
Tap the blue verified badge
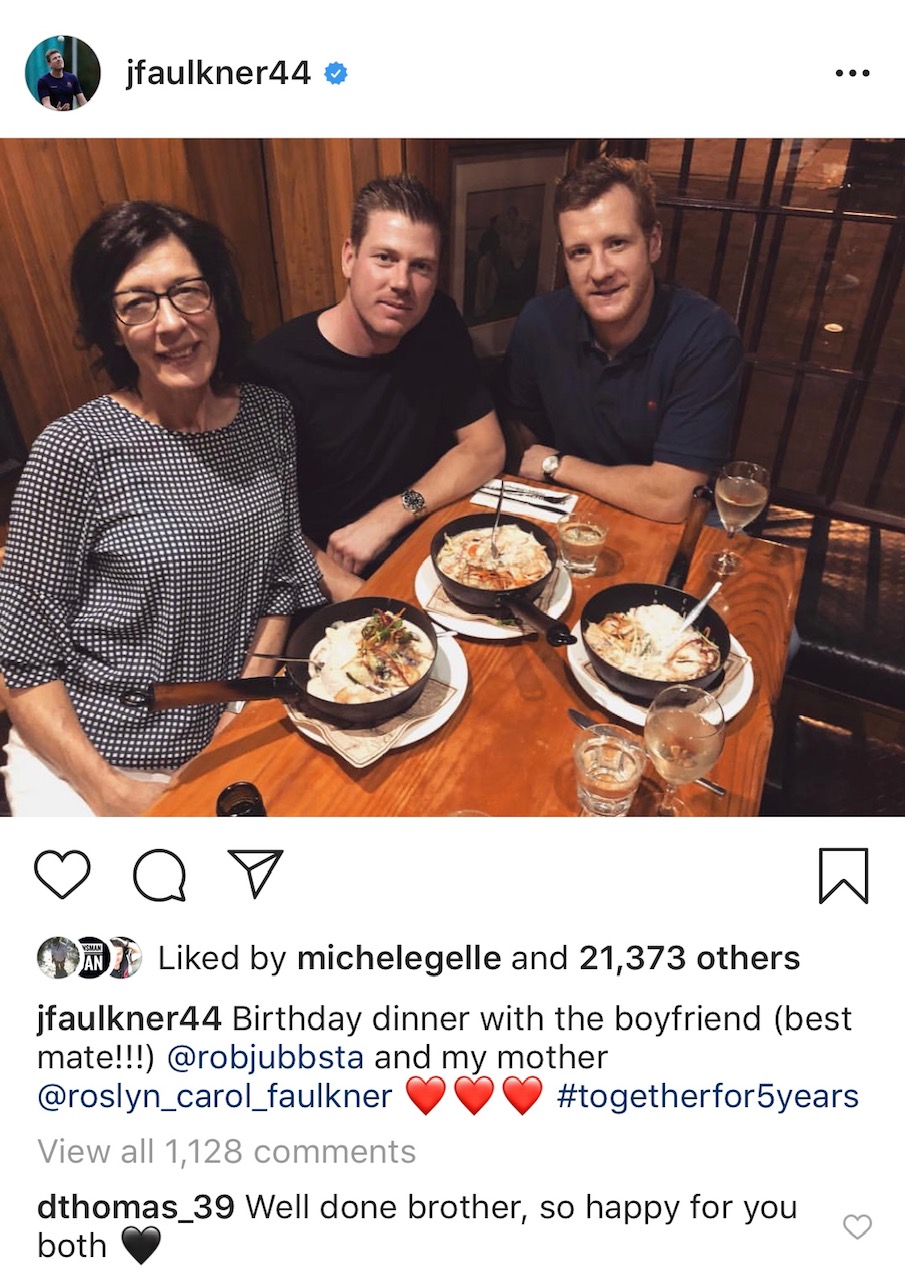(x=336, y=73)
